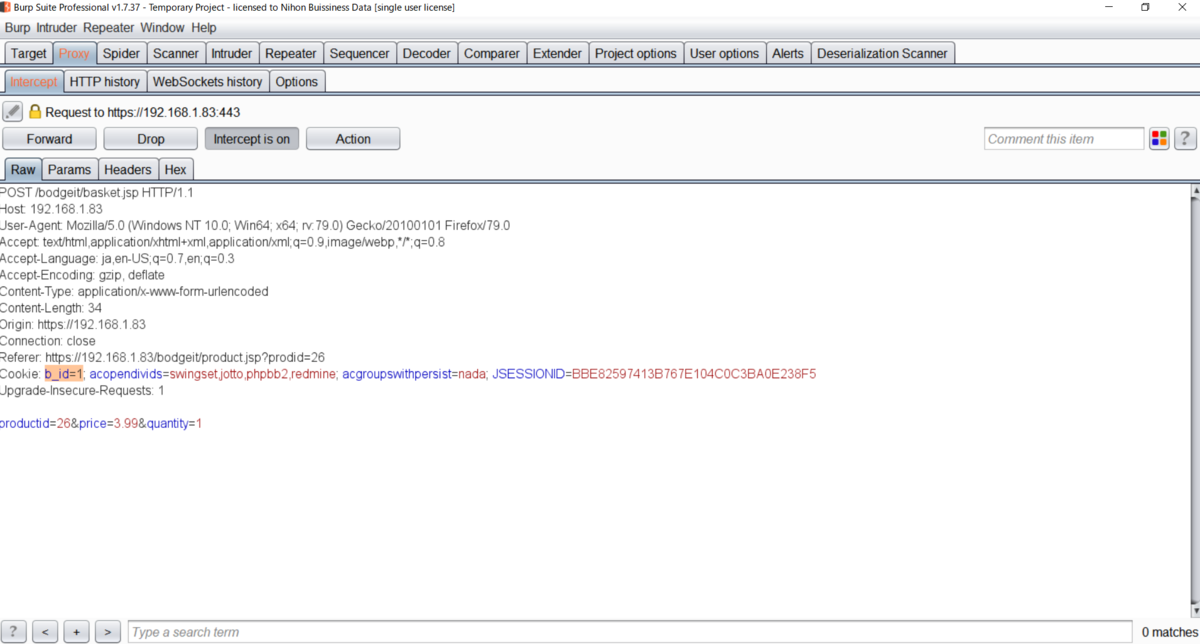This screenshot has width=1200, height=644.
Task: Drop the intercepted request
Action: [151, 139]
